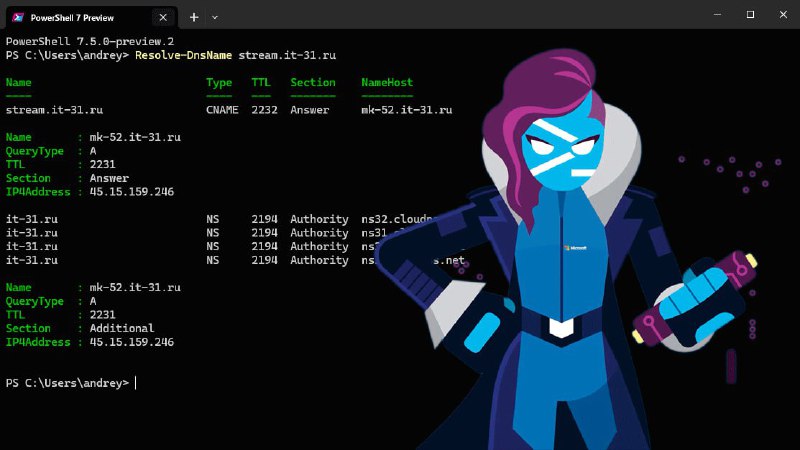Click the PowerShell icon in the tab

coord(18,17)
